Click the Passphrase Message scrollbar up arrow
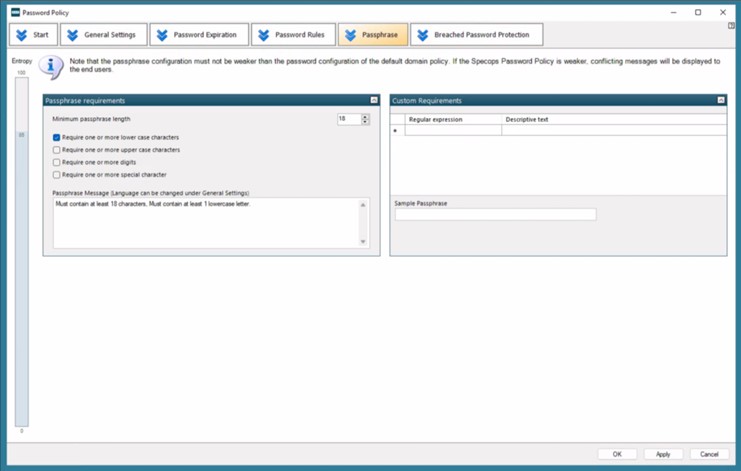 click(363, 205)
